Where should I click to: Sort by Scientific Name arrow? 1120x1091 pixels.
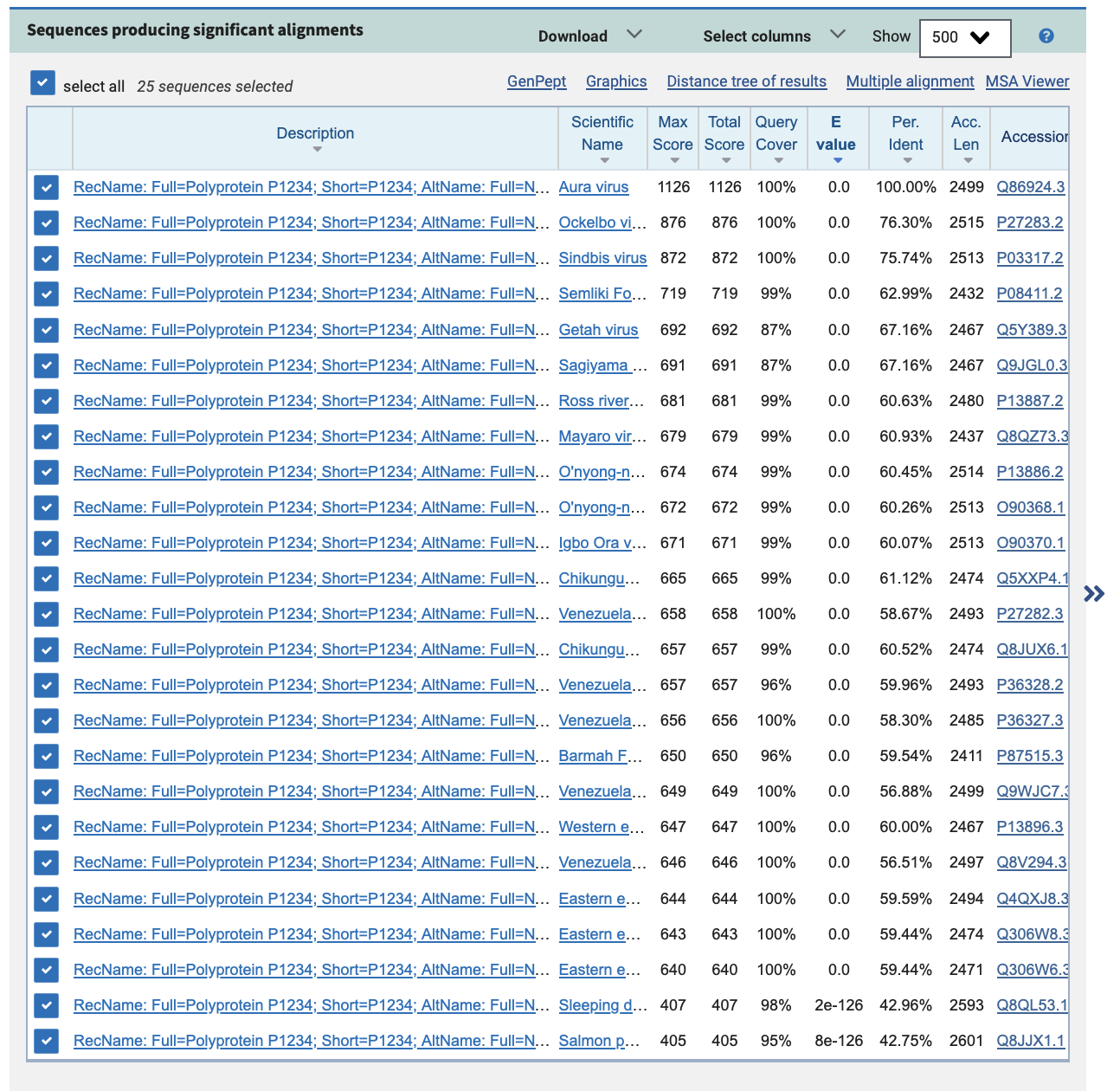[604, 160]
